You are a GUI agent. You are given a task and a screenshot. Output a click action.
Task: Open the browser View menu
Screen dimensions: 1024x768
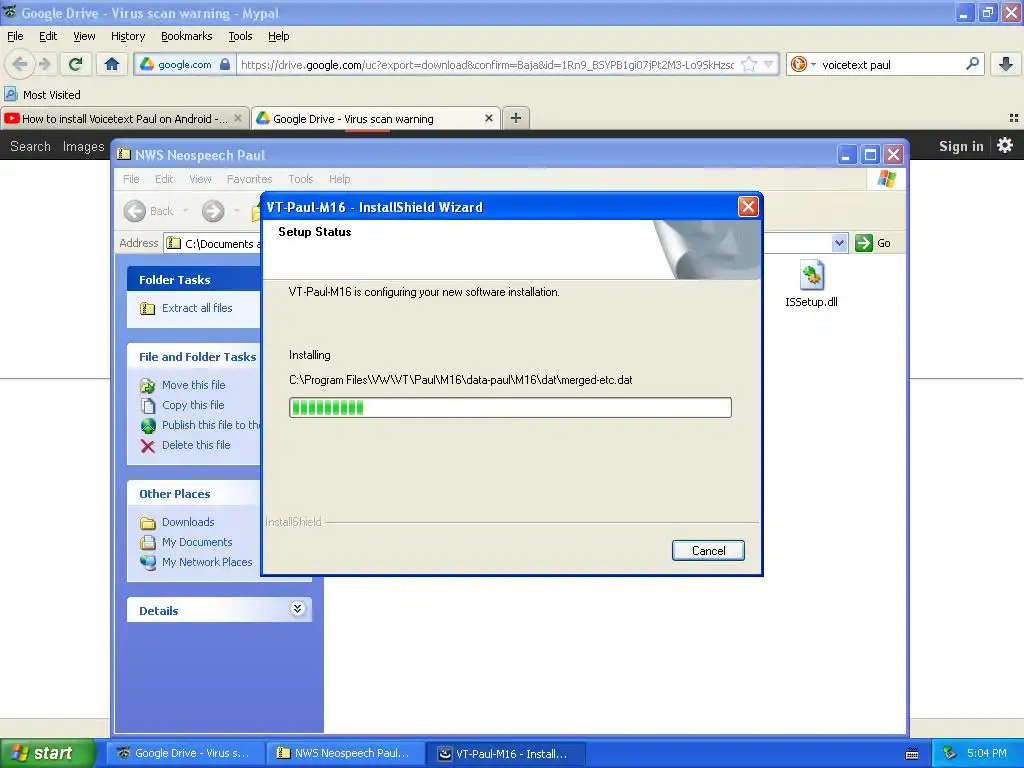point(84,36)
